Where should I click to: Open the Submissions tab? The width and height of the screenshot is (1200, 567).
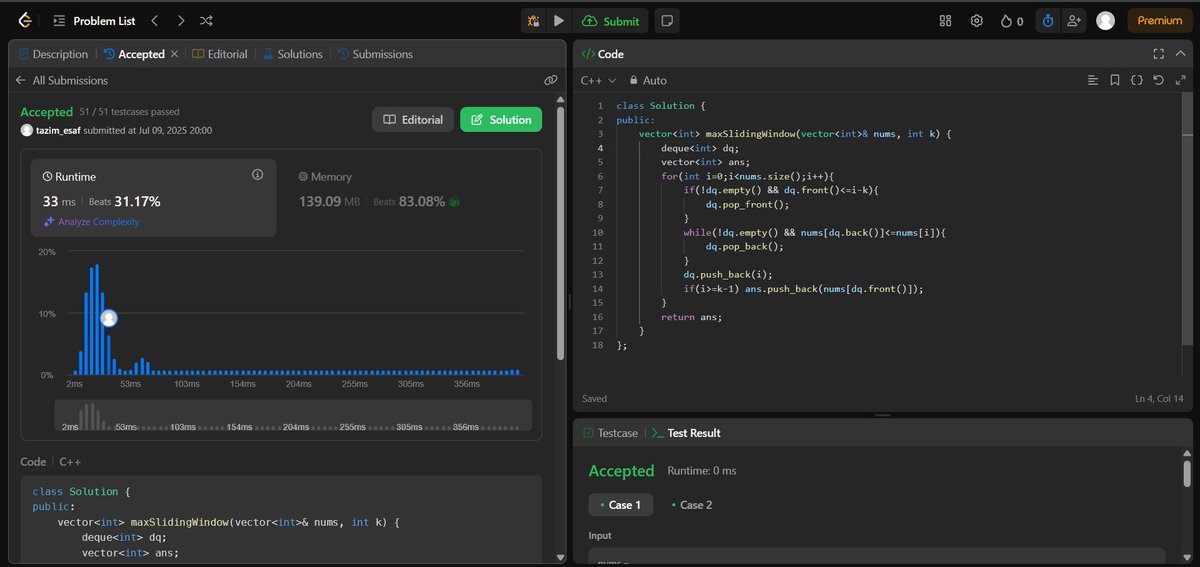[x=375, y=54]
